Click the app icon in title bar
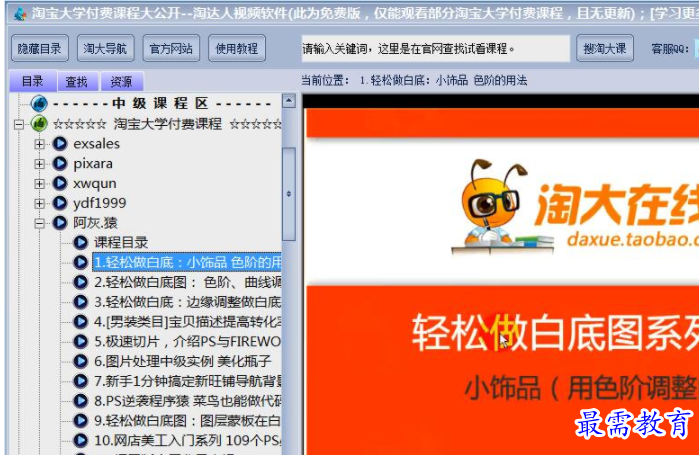 [20, 13]
